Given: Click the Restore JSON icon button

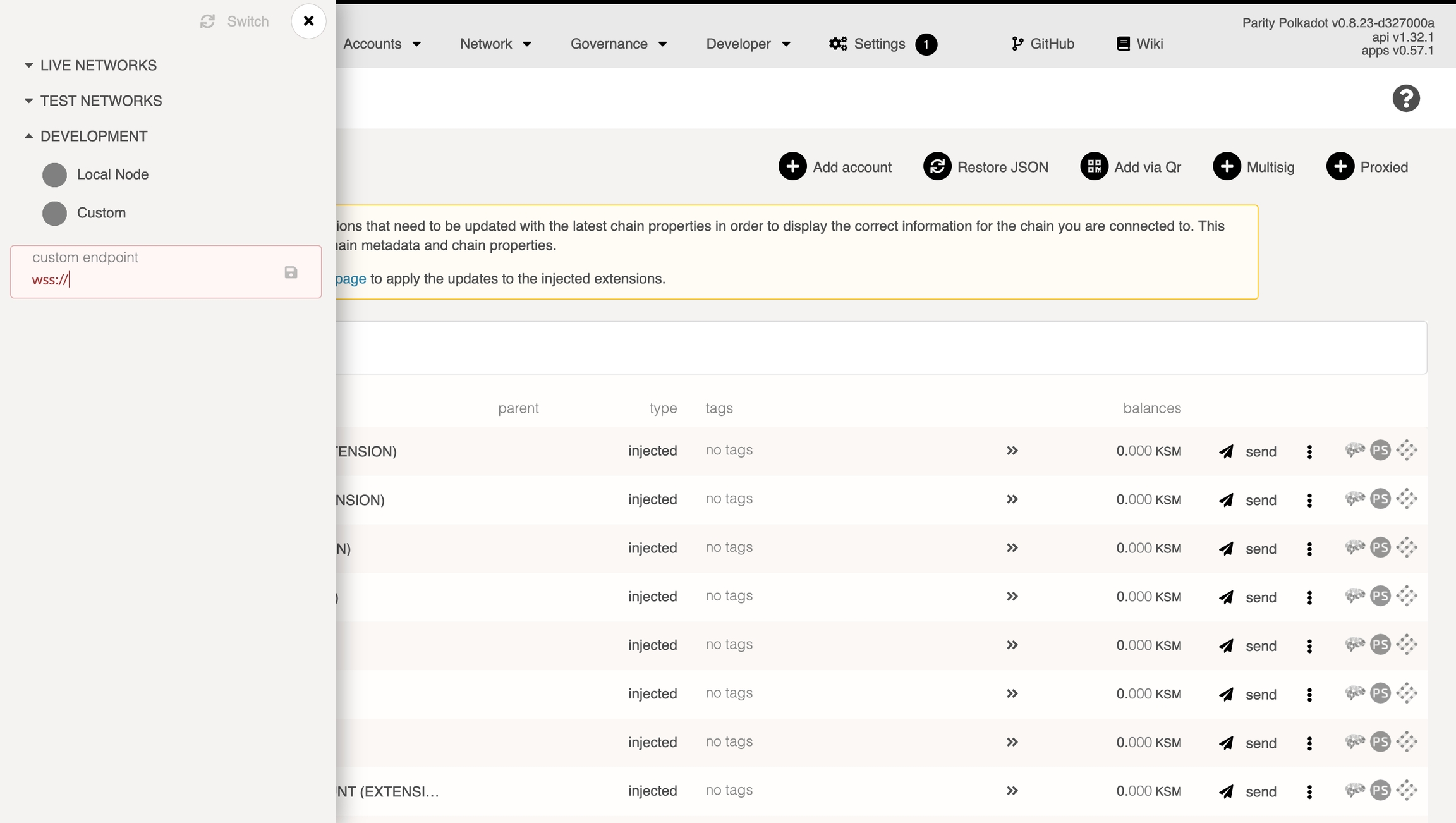Looking at the screenshot, I should pyautogui.click(x=937, y=167).
